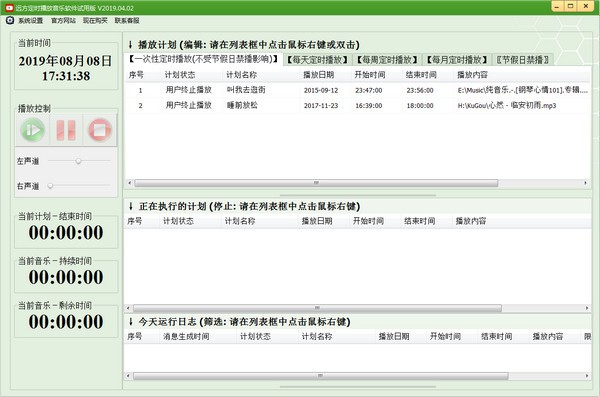
Task: Sort play plan list by 结束时间 header
Action: (x=421, y=75)
